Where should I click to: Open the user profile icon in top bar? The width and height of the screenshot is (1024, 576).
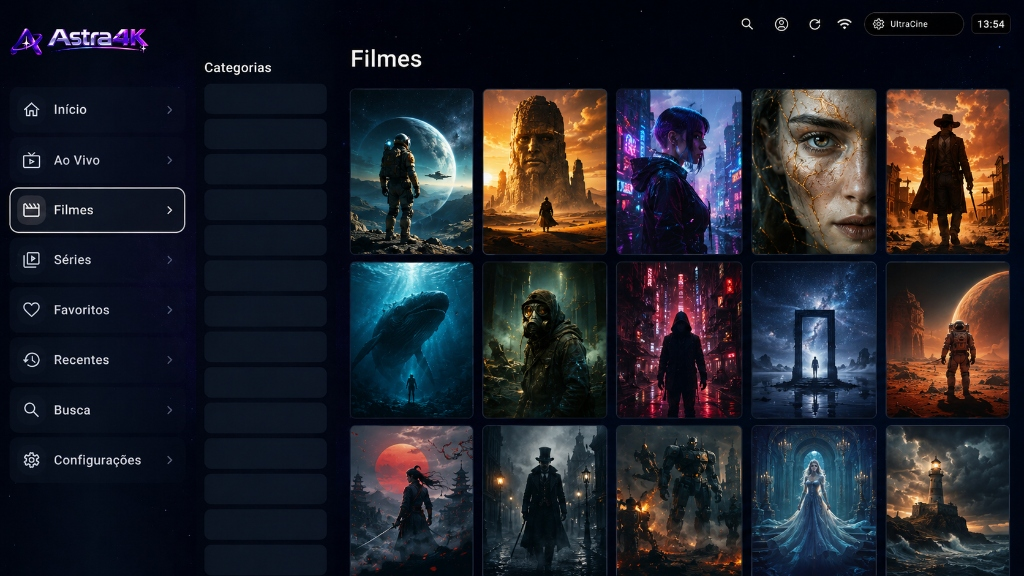pos(781,24)
